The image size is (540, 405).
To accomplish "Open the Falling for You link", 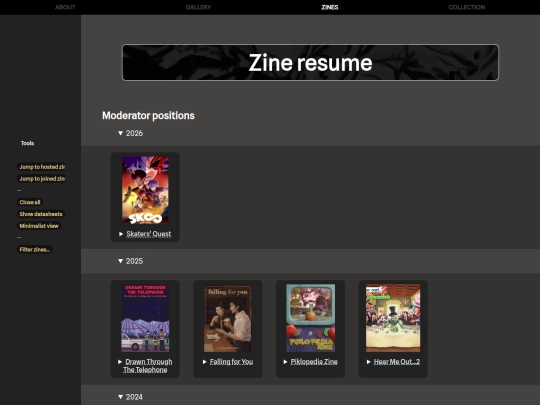I will [x=231, y=362].
